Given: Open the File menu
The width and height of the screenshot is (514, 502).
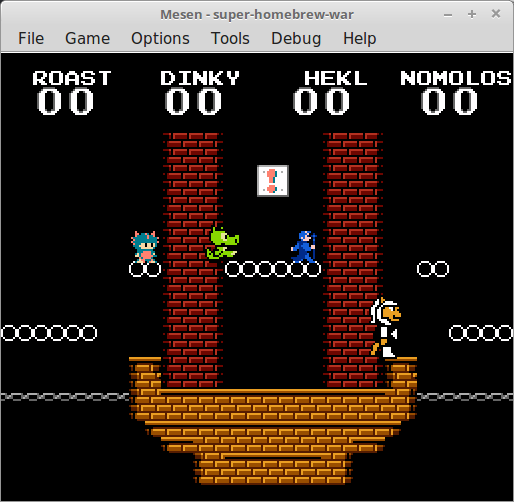Looking at the screenshot, I should [31, 38].
